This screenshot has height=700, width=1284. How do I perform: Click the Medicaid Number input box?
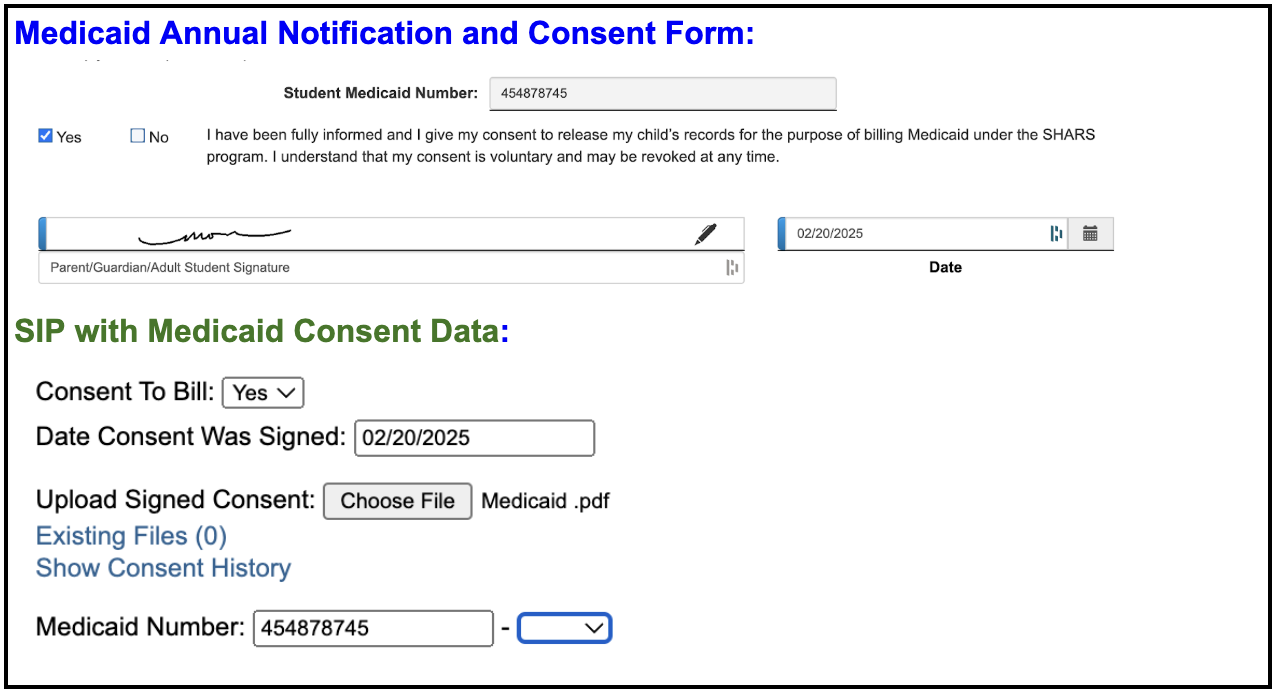tap(372, 627)
